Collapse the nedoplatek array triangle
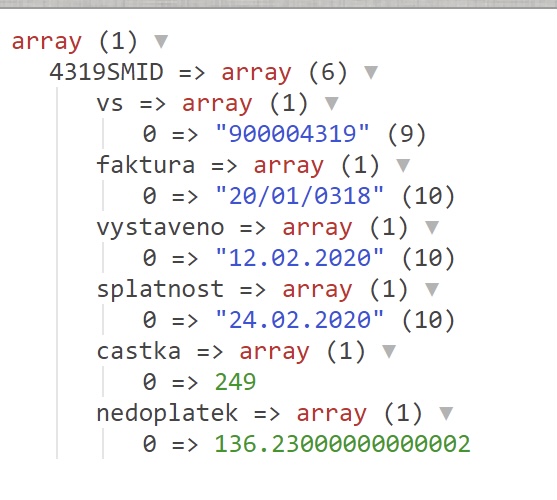The height and width of the screenshot is (500, 557). (446, 413)
